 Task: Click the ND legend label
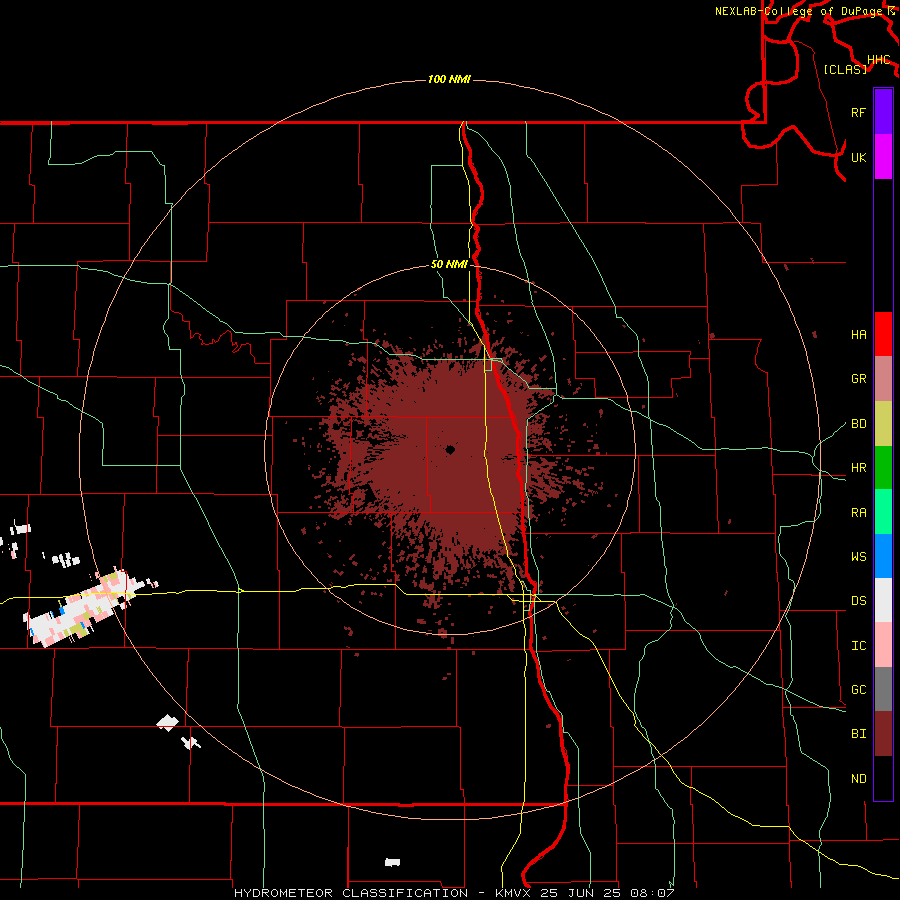858,779
